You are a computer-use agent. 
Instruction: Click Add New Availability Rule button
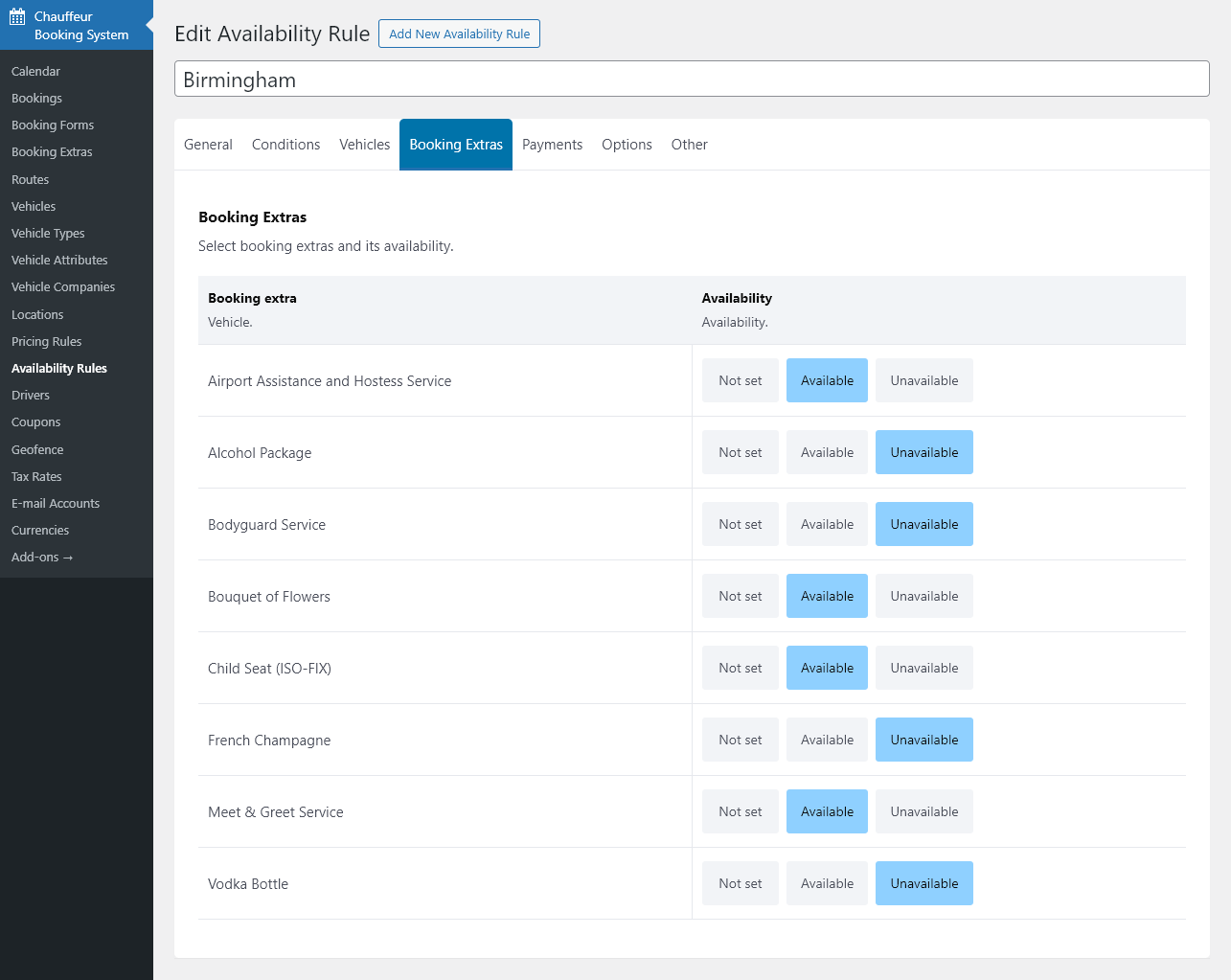tap(459, 34)
